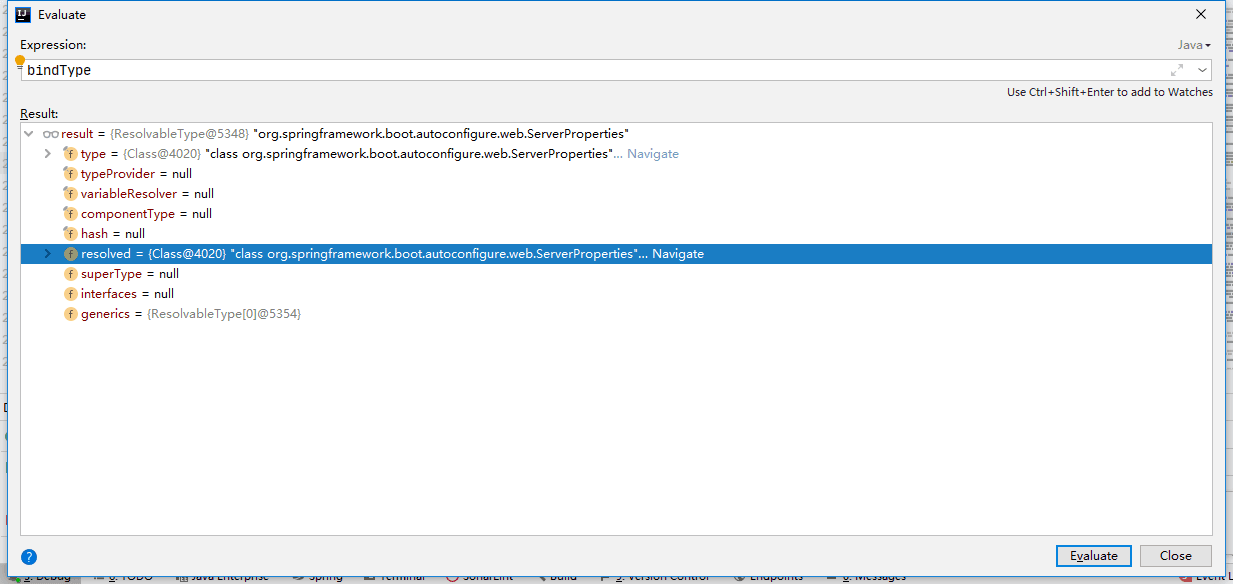This screenshot has width=1233, height=584.
Task: Click into the bindType expression field
Action: pyautogui.click(x=595, y=70)
